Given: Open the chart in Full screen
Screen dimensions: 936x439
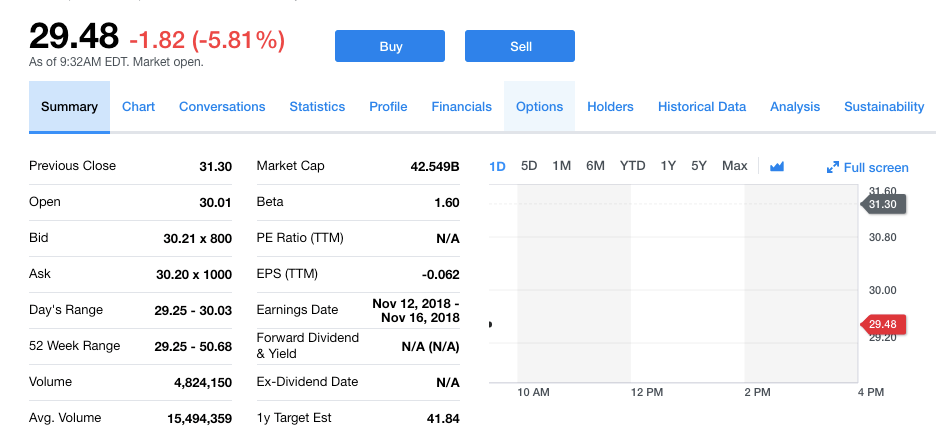Looking at the screenshot, I should click(x=868, y=167).
